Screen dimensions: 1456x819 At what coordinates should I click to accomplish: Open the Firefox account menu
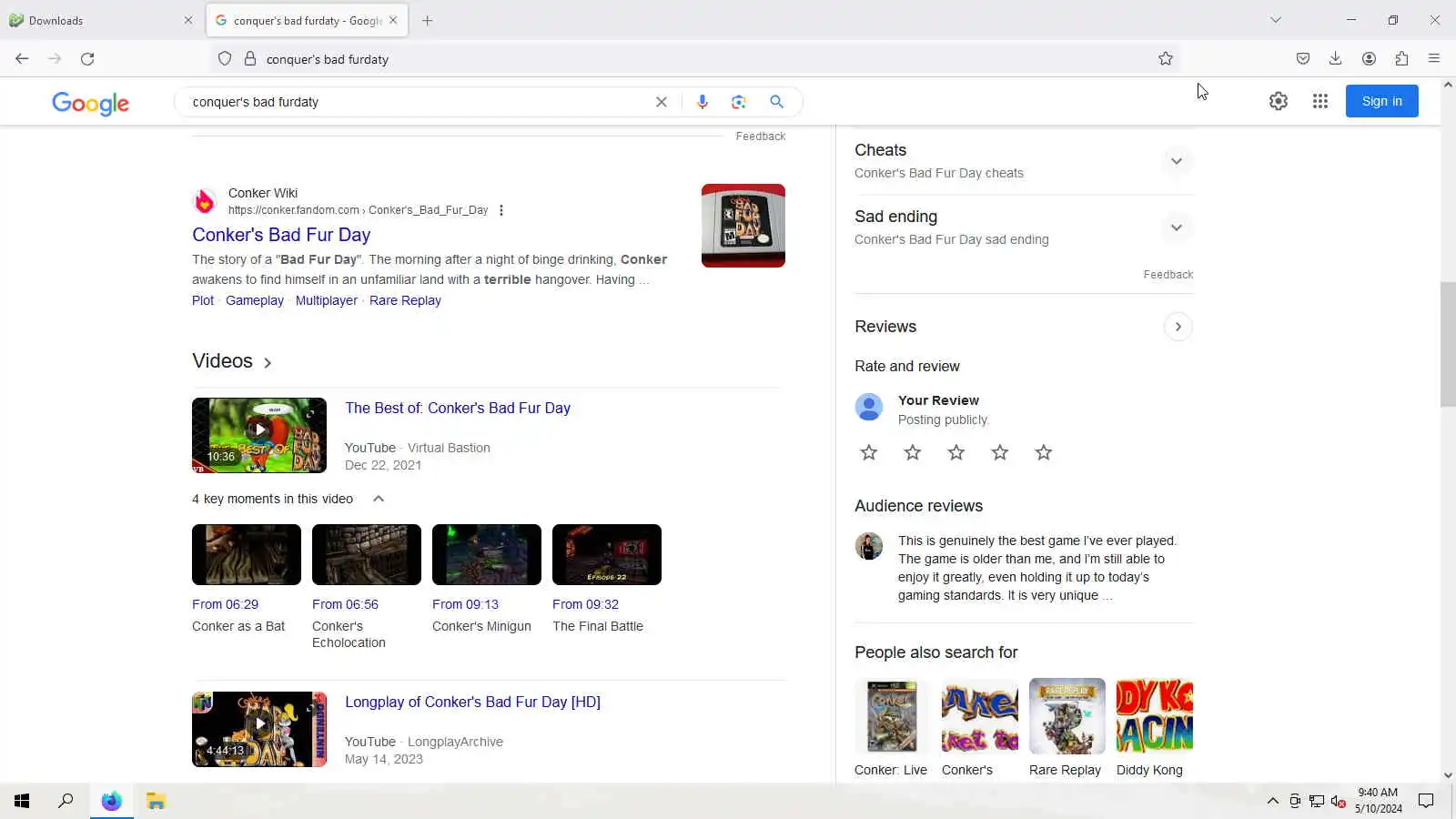1369,59
